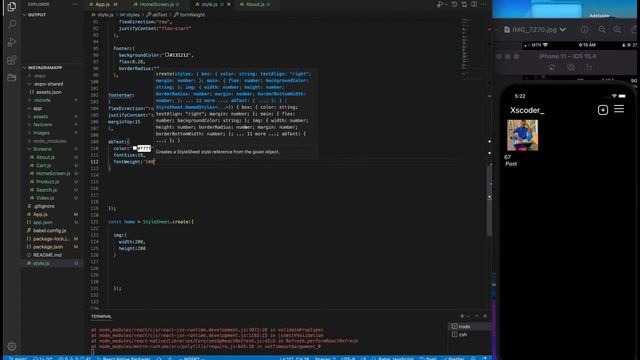
Task: Add a new terminal with plus icon
Action: tap(462, 316)
